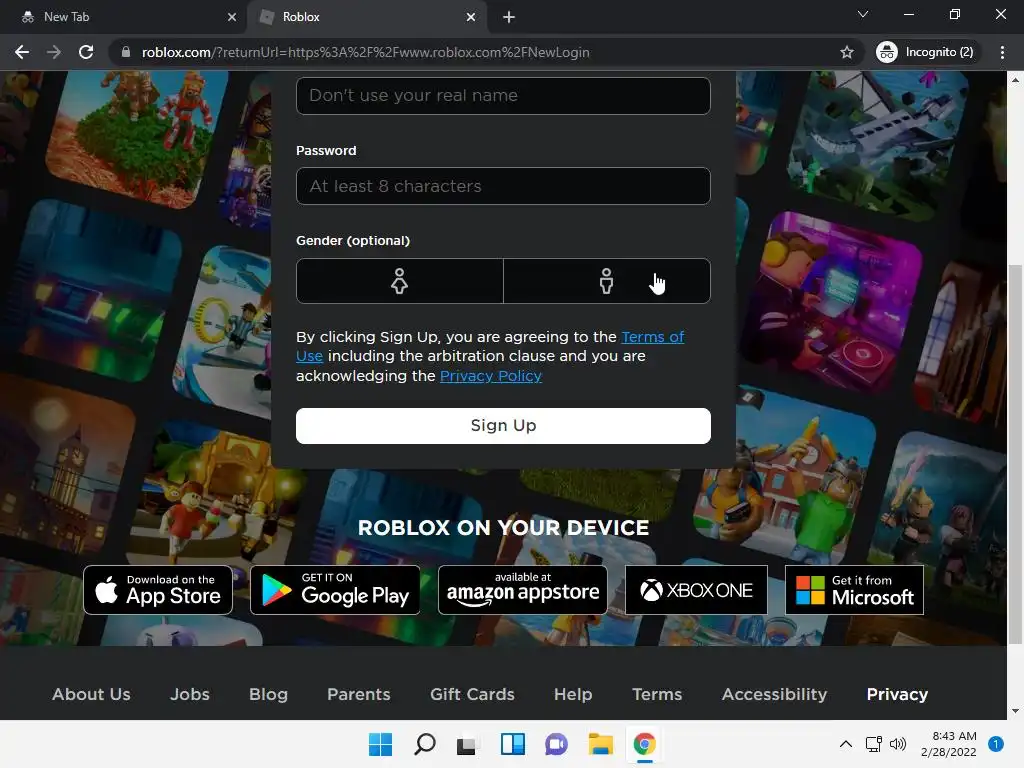Open the Help footer link
Image resolution: width=1024 pixels, height=768 pixels.
[x=573, y=694]
